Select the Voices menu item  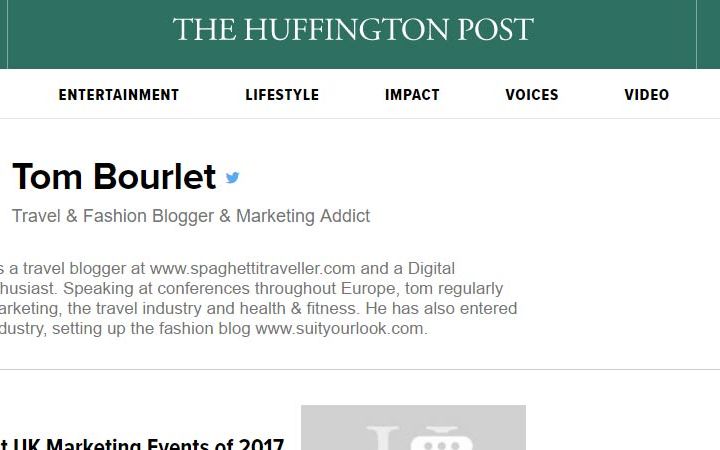[532, 95]
